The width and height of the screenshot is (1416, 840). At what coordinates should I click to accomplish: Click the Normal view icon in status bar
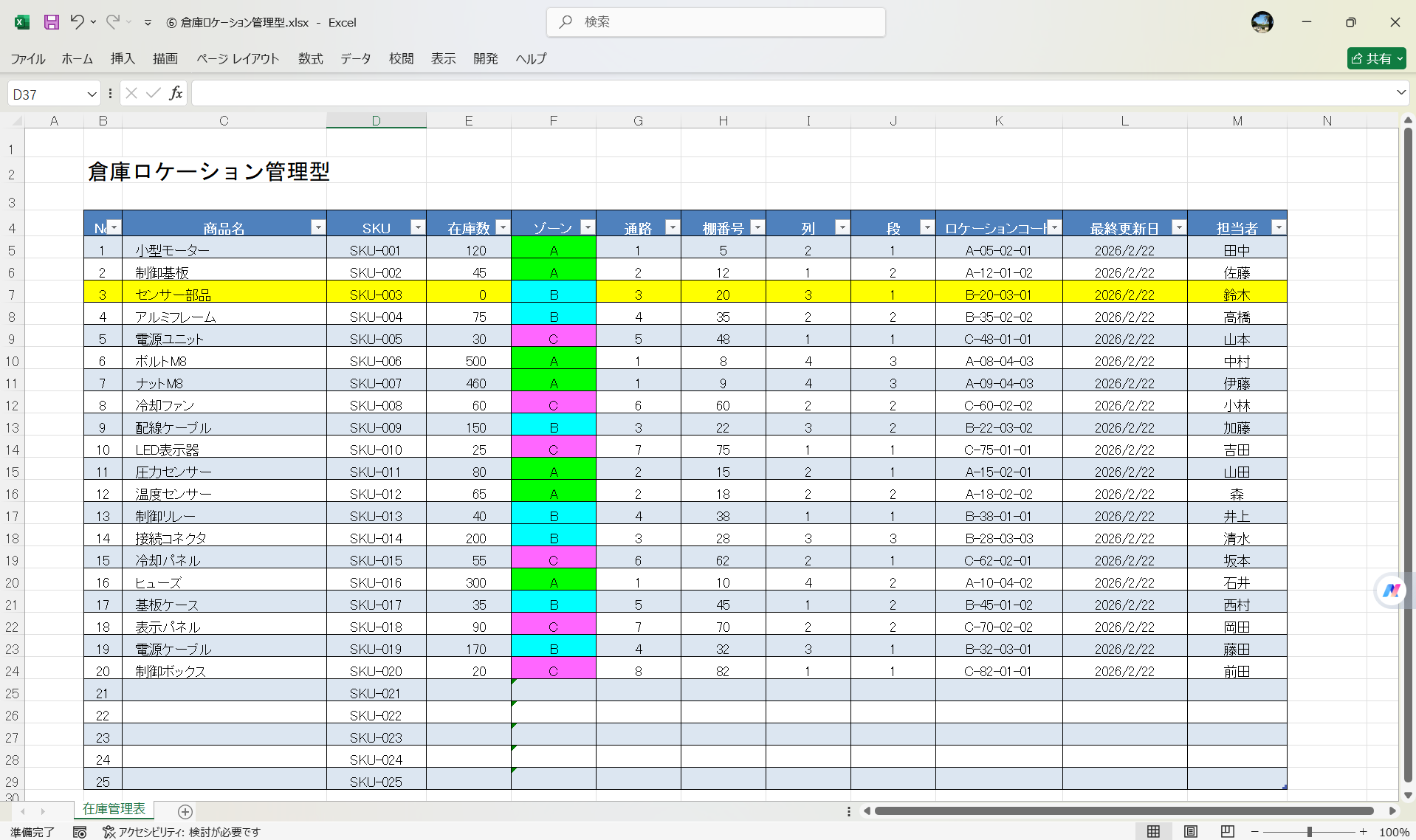pos(1155,831)
